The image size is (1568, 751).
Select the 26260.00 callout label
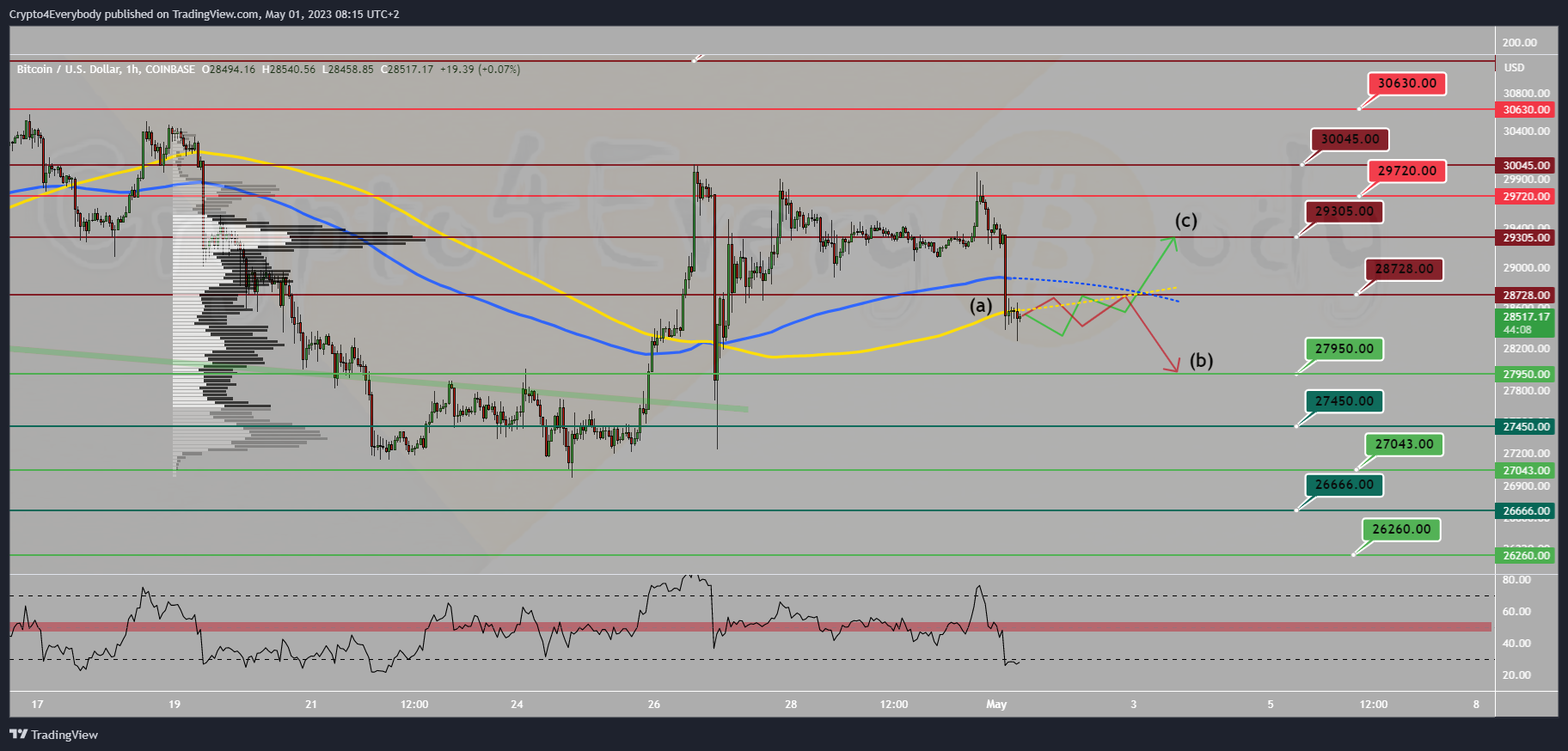click(1401, 529)
